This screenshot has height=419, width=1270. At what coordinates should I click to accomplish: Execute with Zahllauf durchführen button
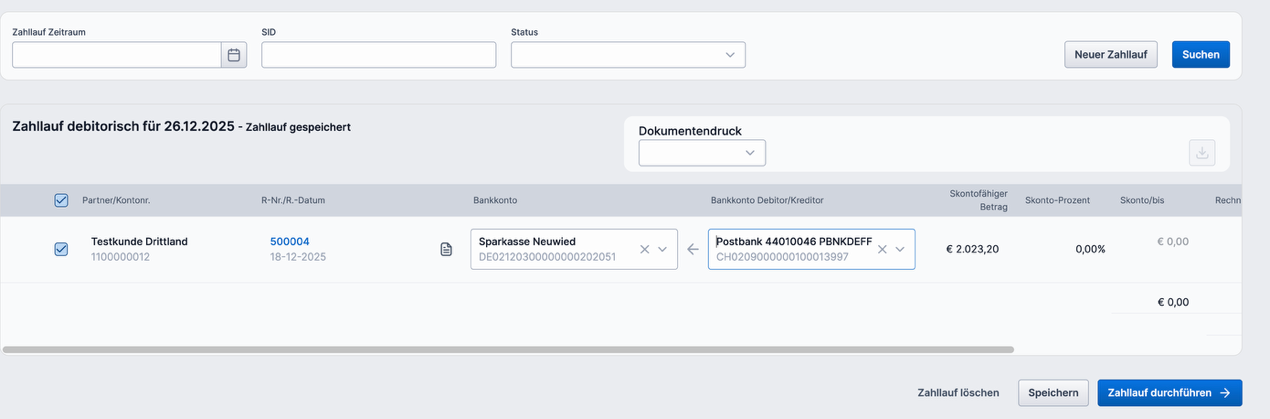[1169, 393]
